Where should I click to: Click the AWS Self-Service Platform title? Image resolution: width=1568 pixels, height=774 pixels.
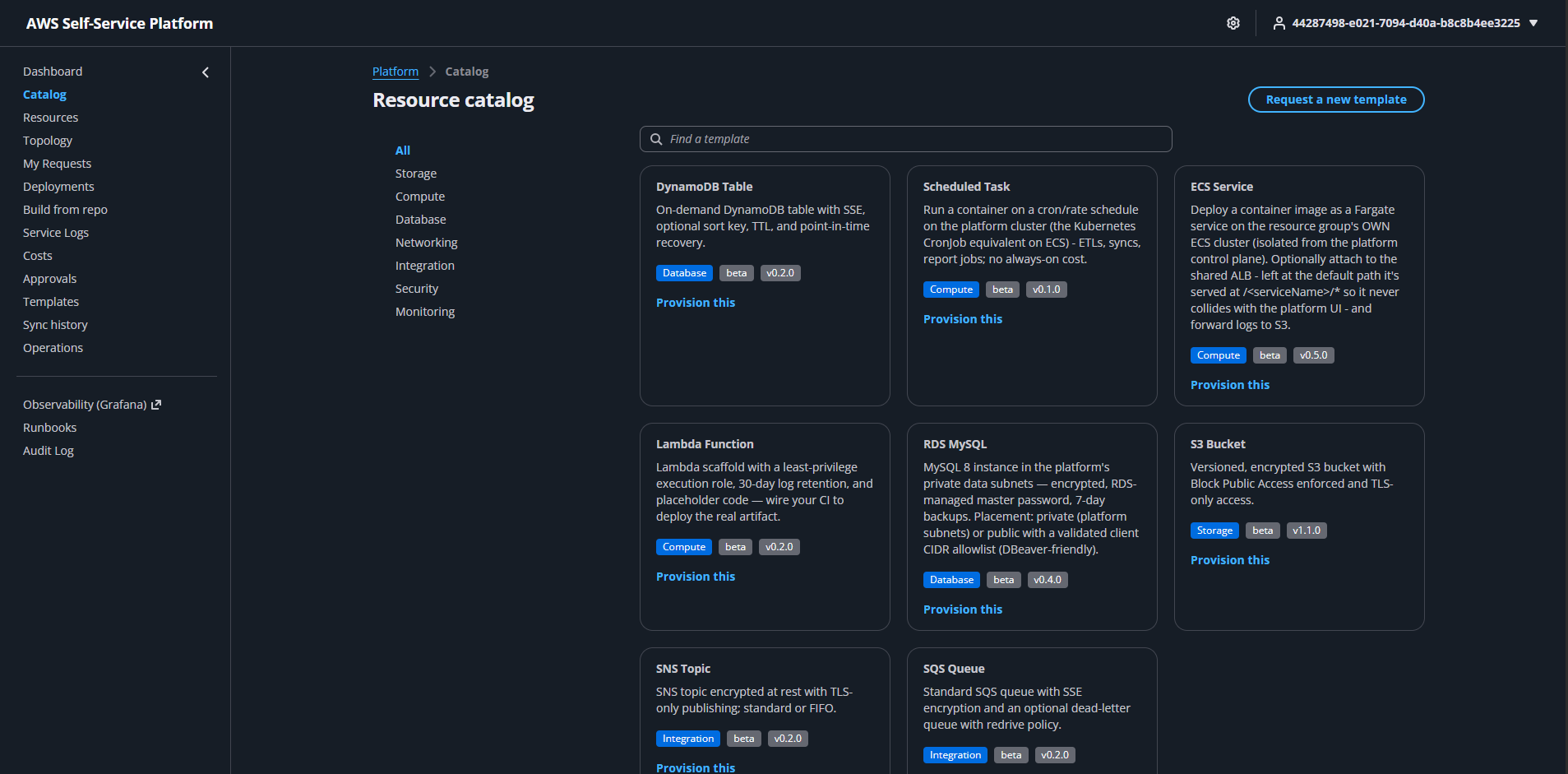[119, 23]
